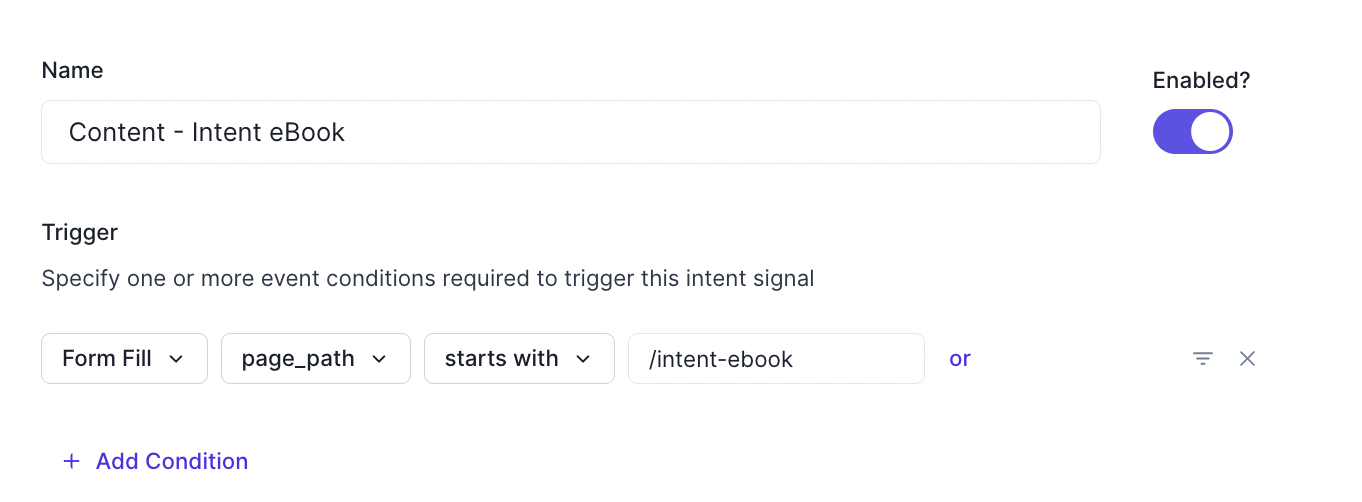Screen dimensions: 1362x502
Task: Click the chevron arrow next to page_path
Action: pos(380,359)
